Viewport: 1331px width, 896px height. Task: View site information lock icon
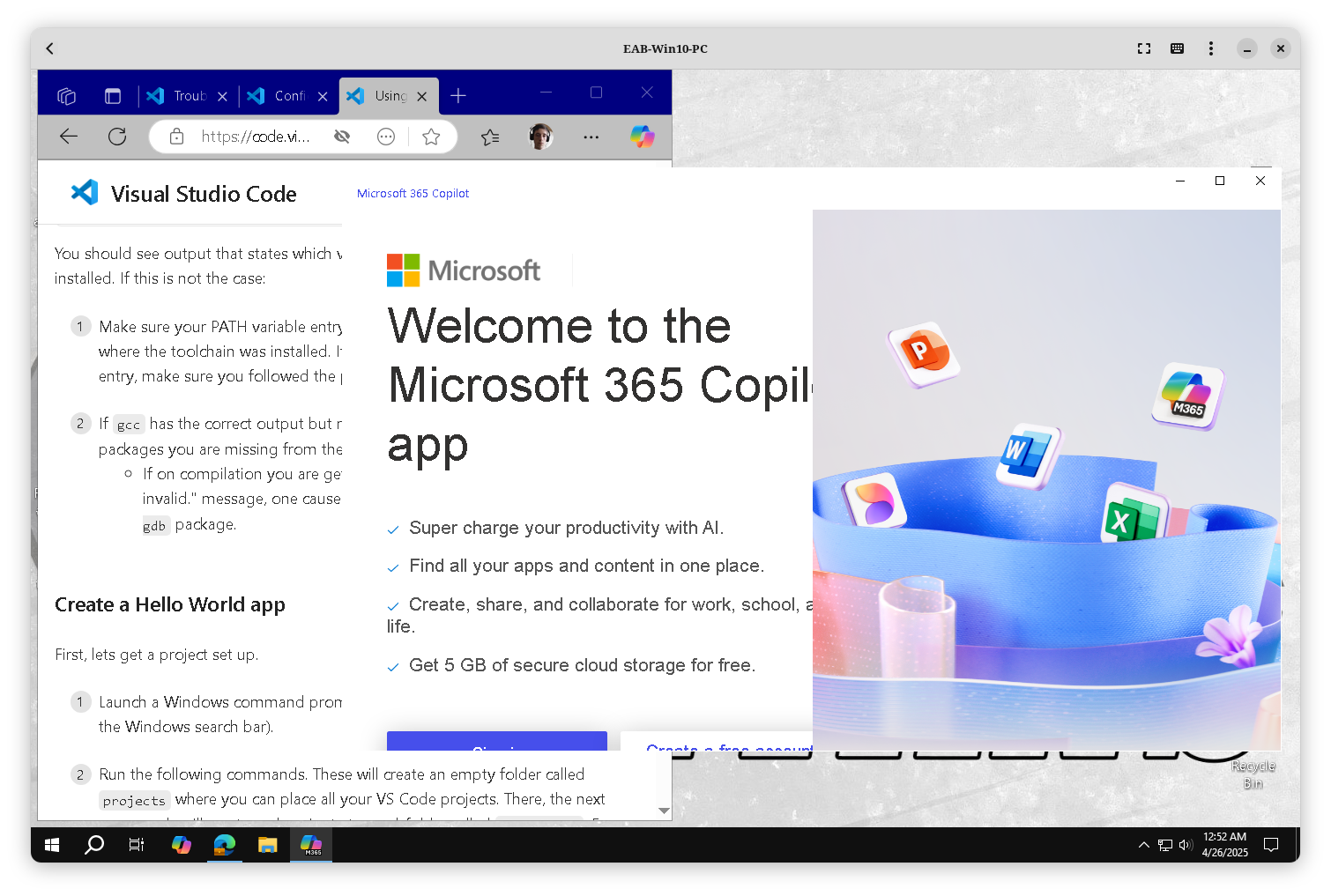coord(176,137)
